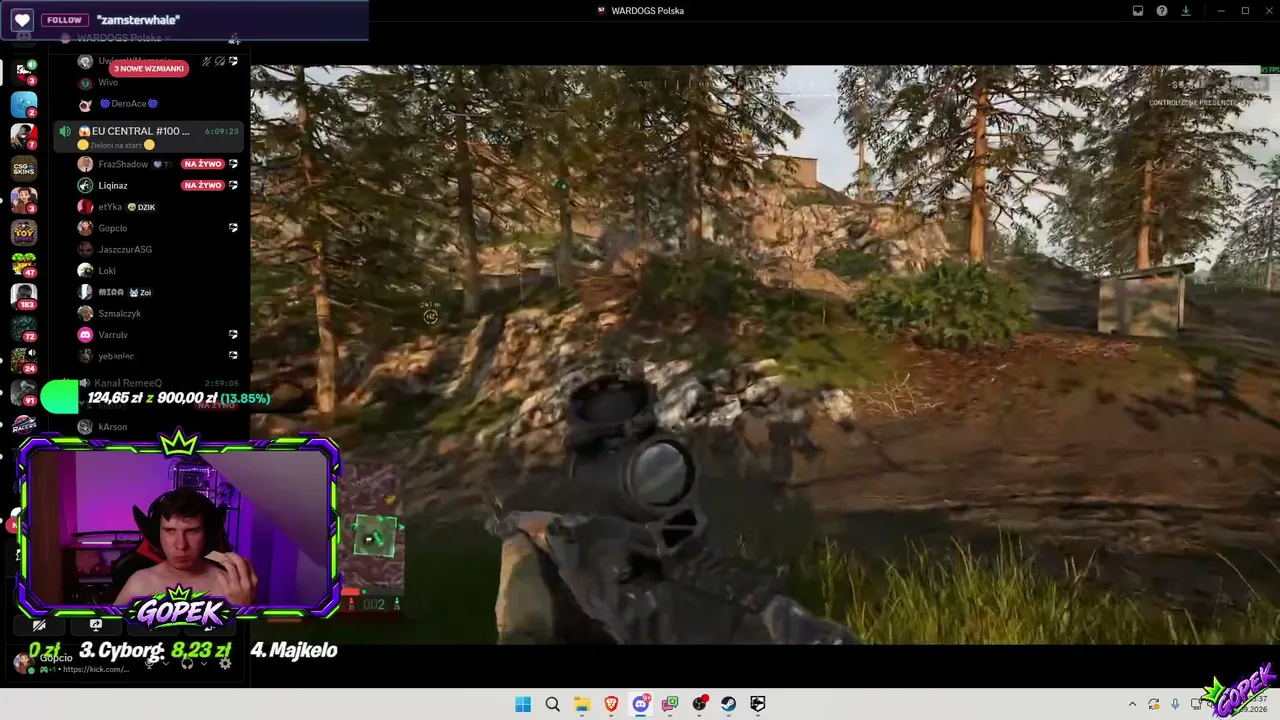This screenshot has width=1280, height=720.
Task: Open the server icon with badge 24
Action: [x=24, y=360]
